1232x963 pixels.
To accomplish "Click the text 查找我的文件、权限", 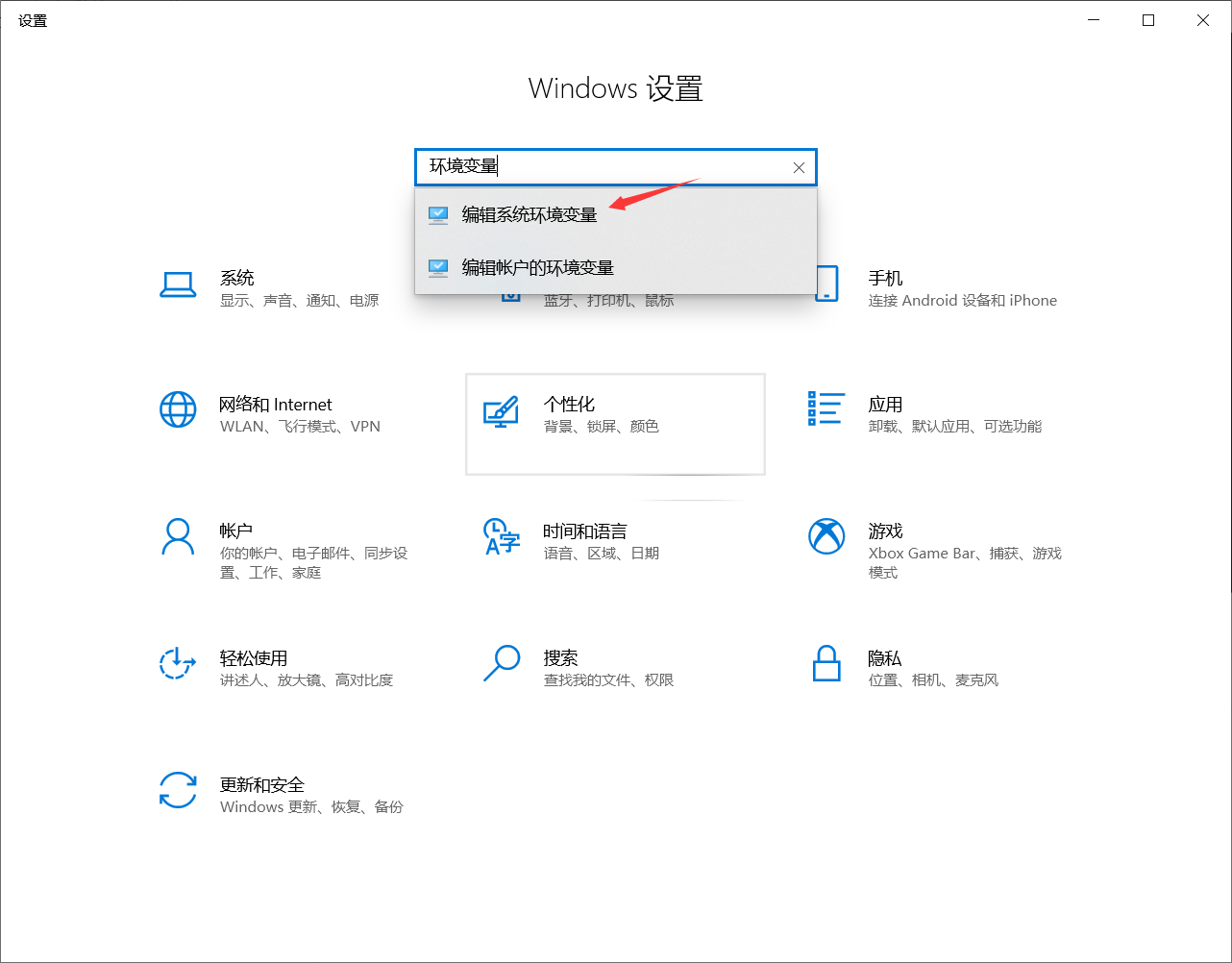I will [x=609, y=680].
